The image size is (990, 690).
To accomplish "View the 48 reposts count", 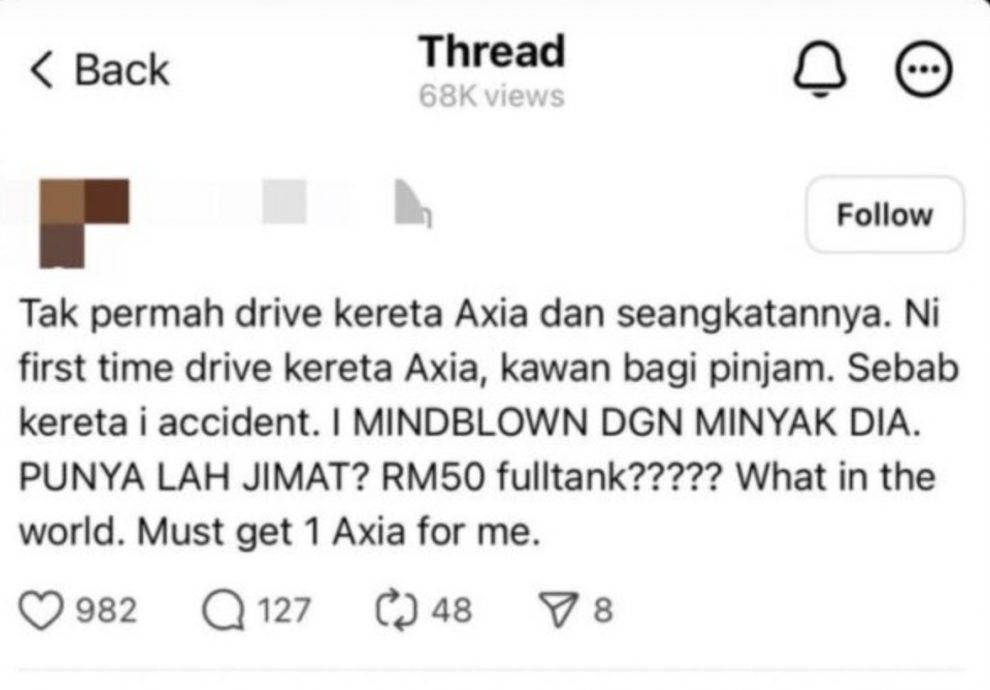I will pos(451,610).
